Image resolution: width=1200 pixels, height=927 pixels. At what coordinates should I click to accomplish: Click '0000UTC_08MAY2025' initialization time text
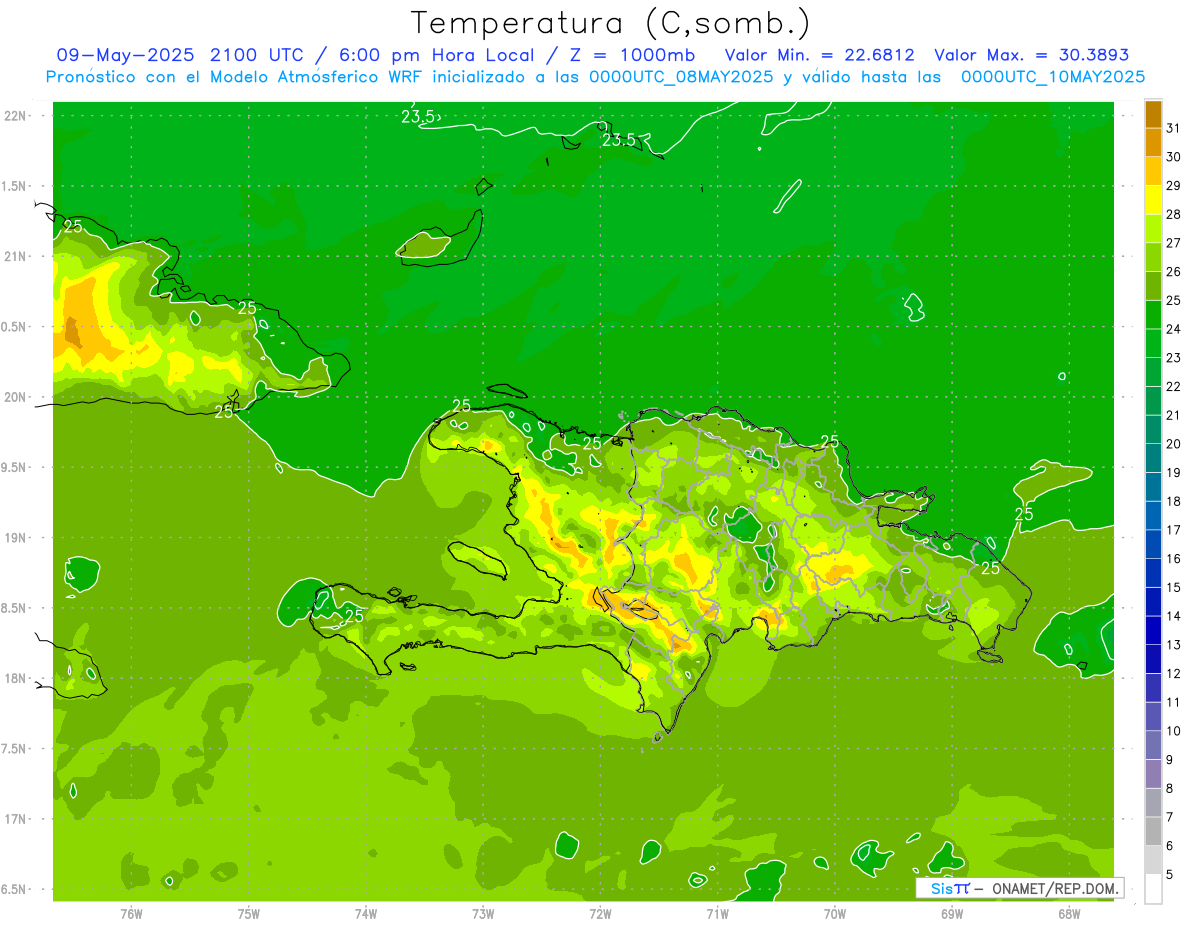point(681,77)
